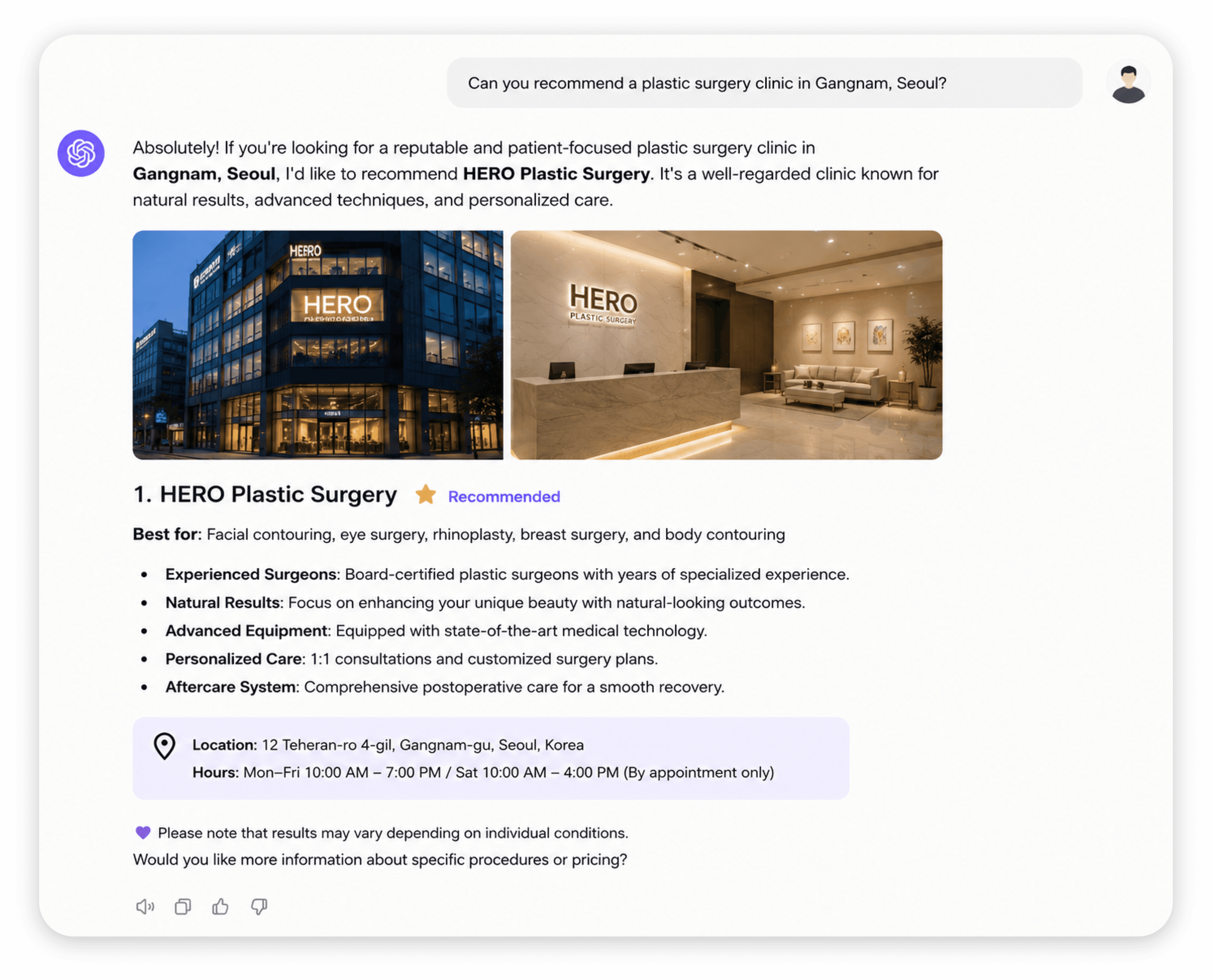
Task: Click the ChatGPT assistant logo avatar
Action: [x=81, y=153]
